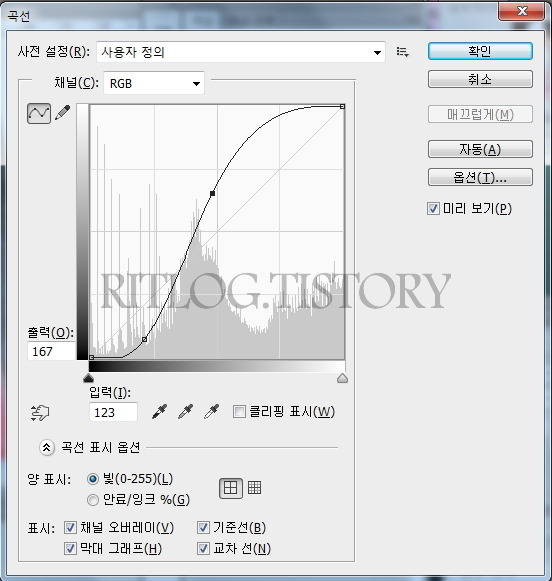
Task: Open the preset options menu icon
Action: tap(402, 52)
